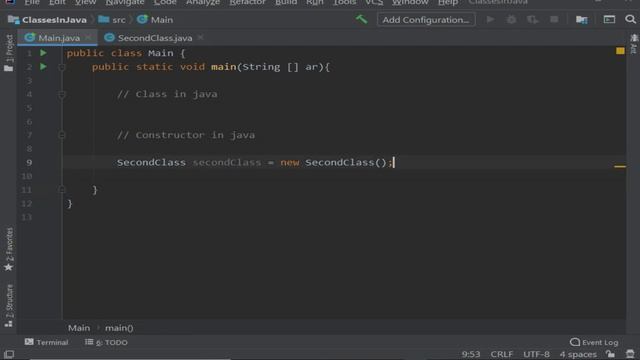Viewport: 640px width, 360px height.
Task: Open Project Structure icon
Action: (x=581, y=20)
